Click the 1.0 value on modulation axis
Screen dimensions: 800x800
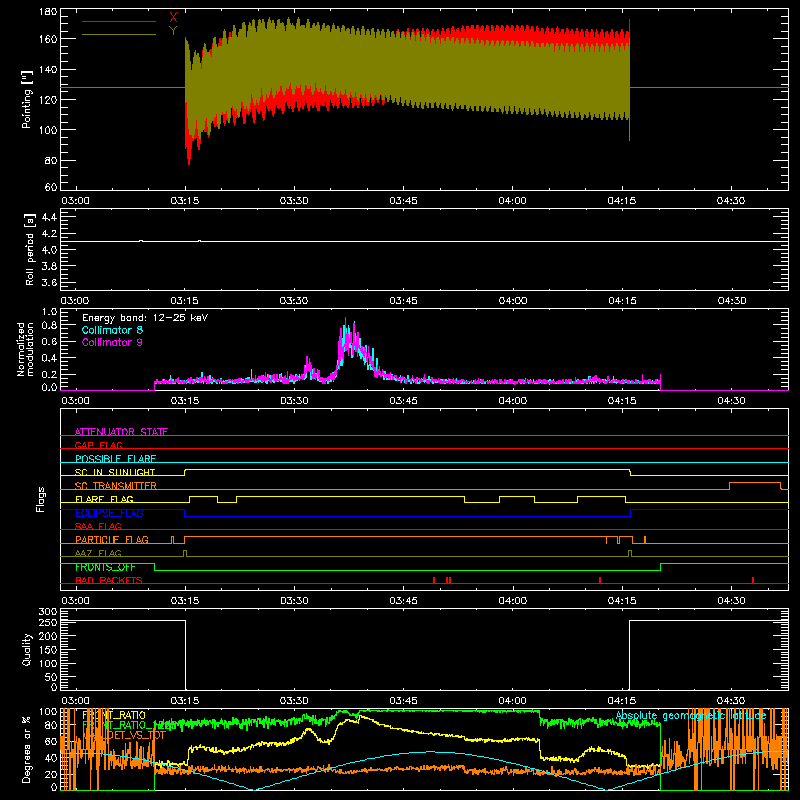49,312
